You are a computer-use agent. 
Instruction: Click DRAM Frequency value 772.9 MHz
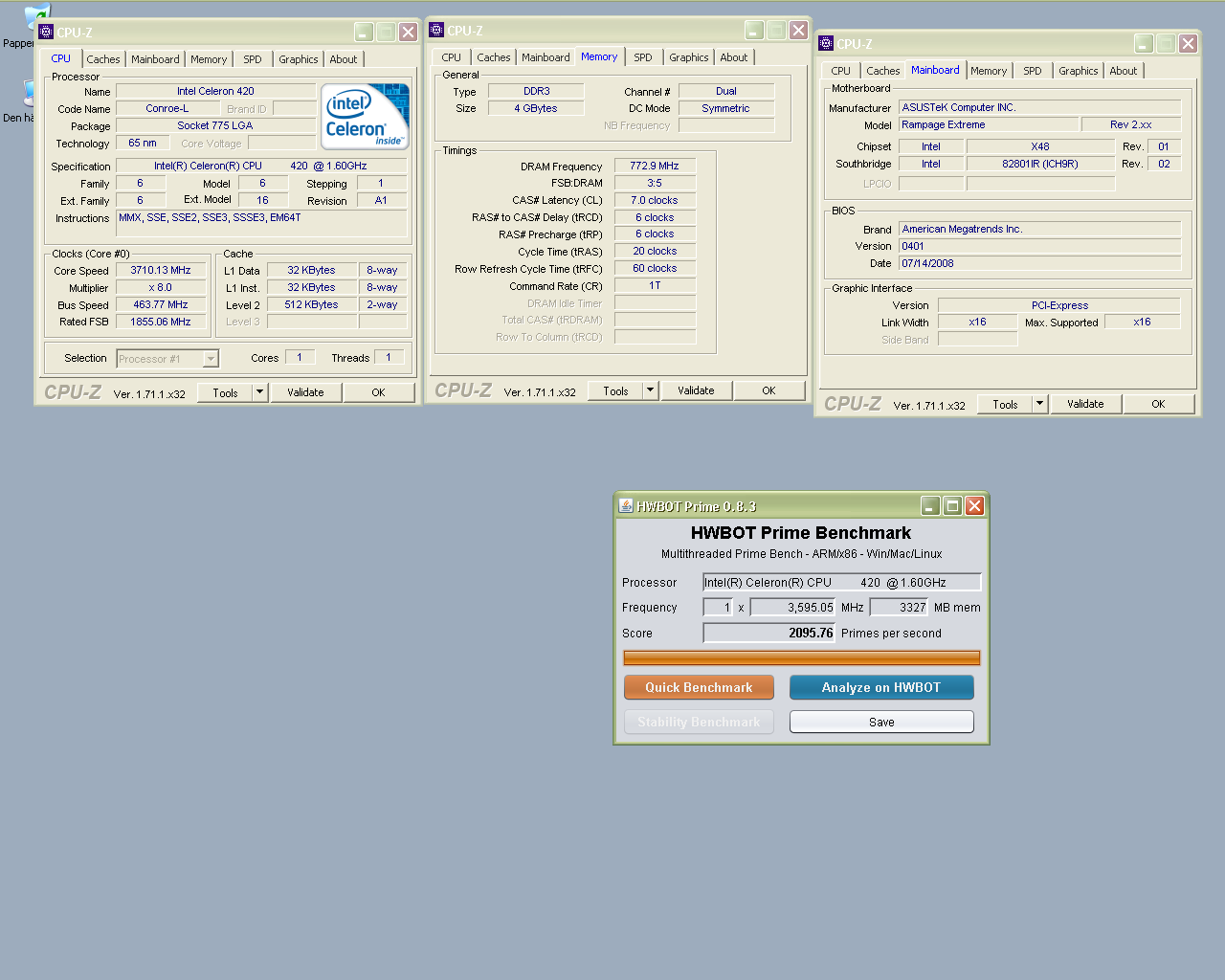point(655,166)
